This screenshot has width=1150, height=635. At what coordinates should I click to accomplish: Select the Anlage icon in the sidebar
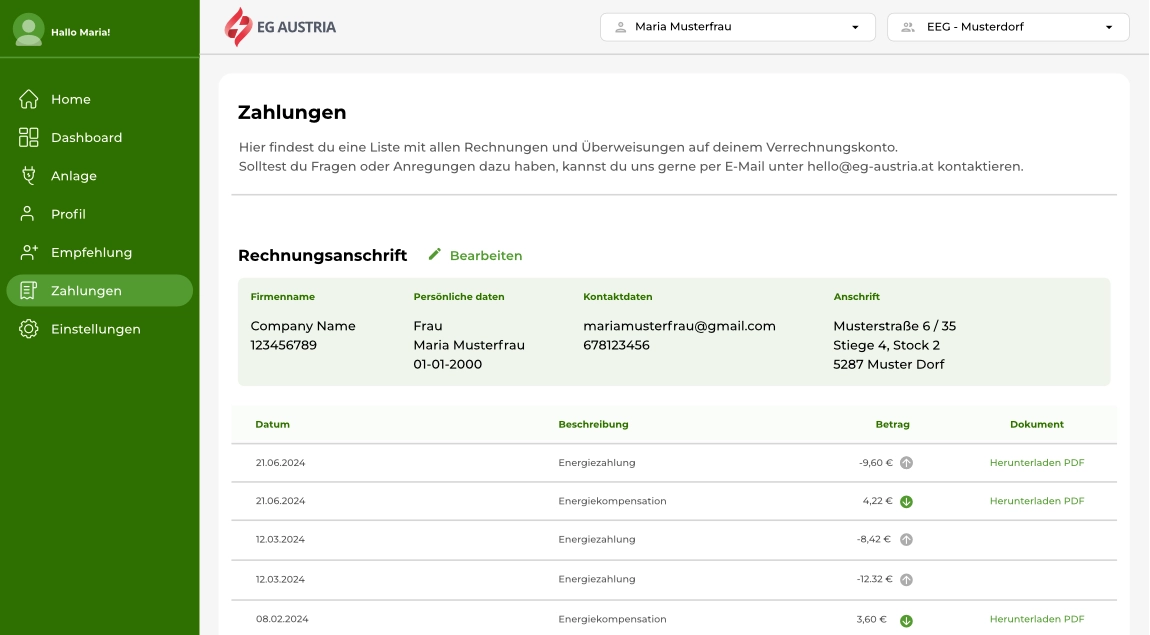tap(27, 175)
